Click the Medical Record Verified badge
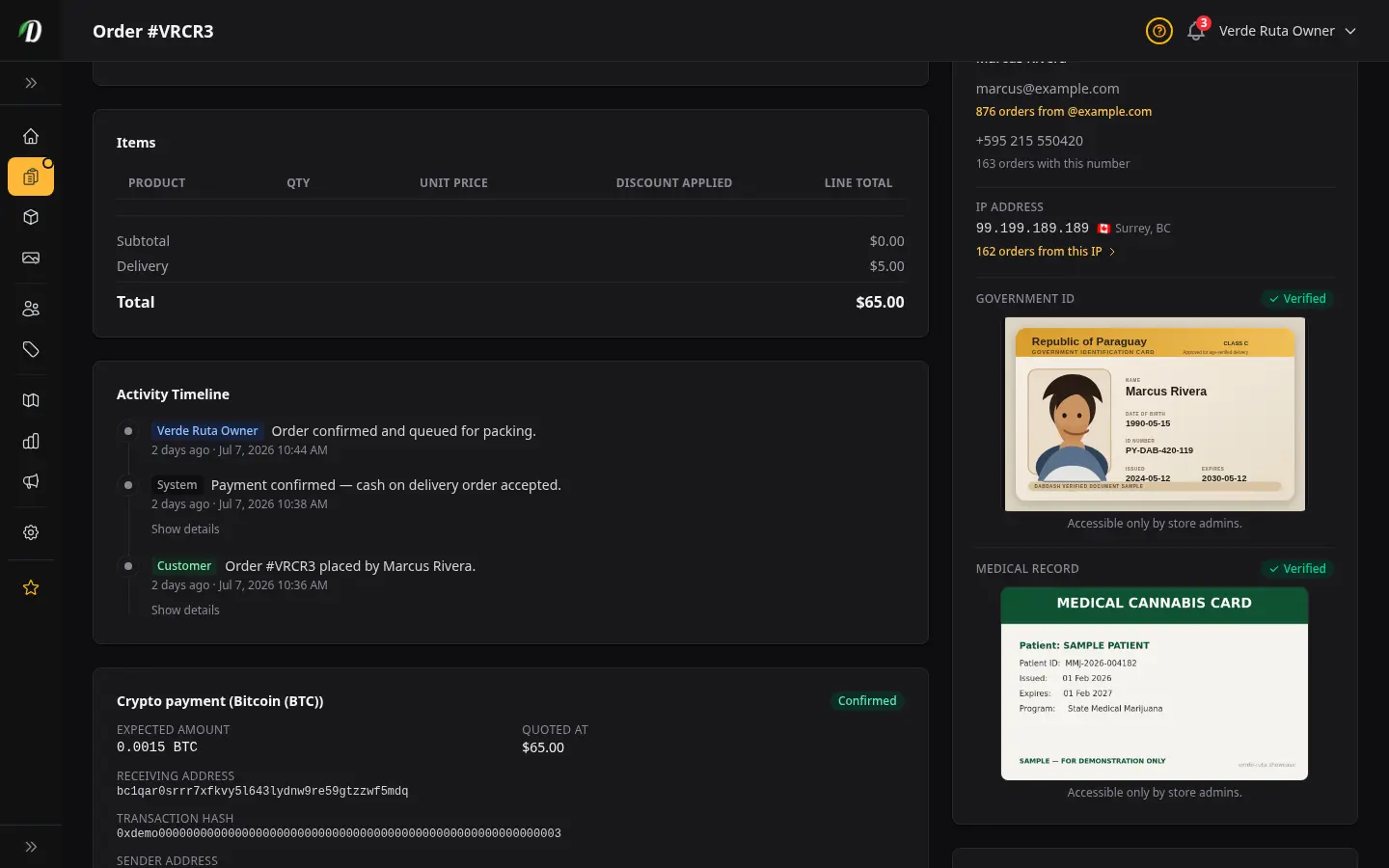 pyautogui.click(x=1297, y=569)
